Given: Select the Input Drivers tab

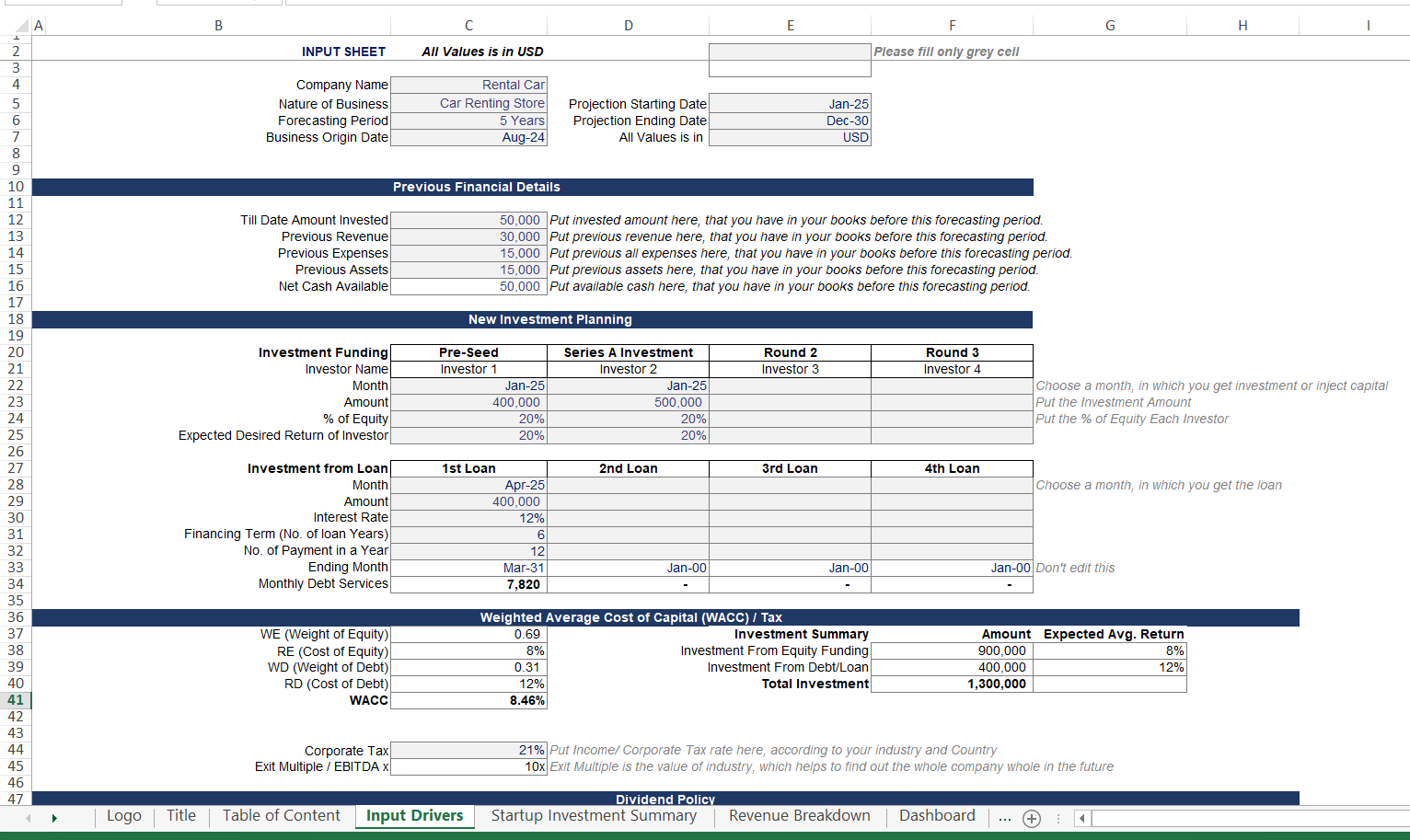Looking at the screenshot, I should point(414,816).
